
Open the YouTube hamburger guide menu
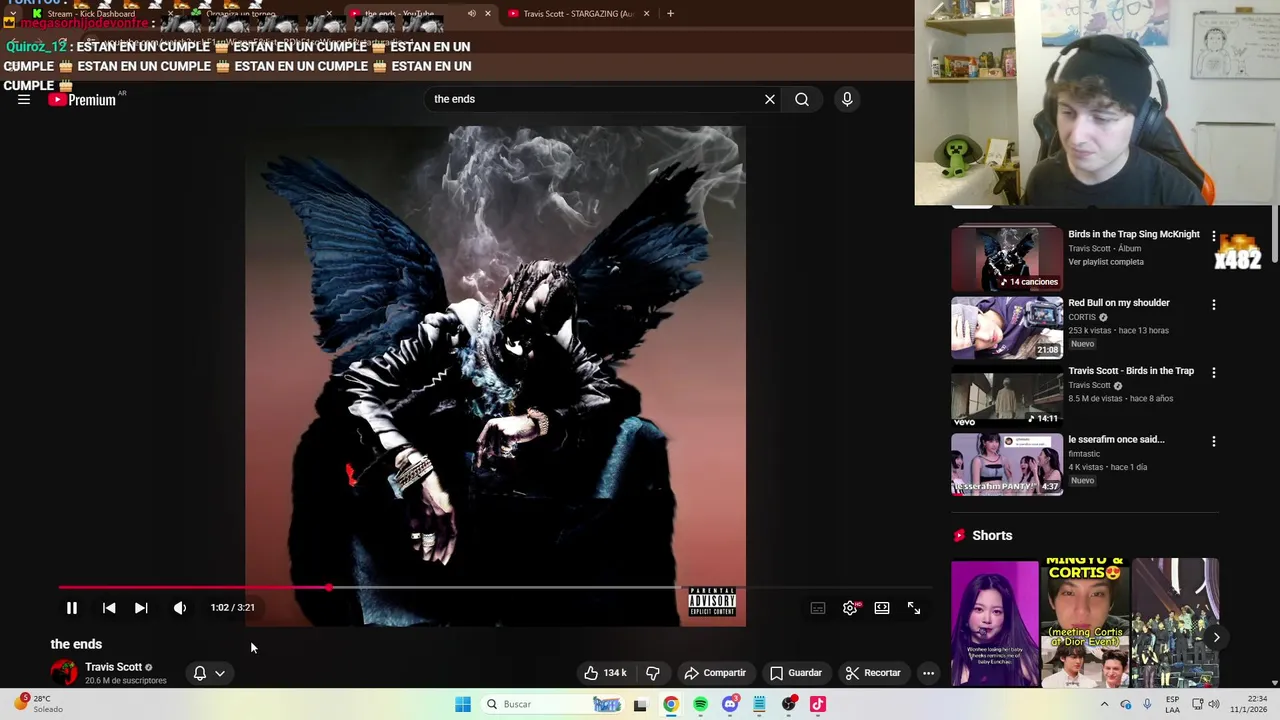(24, 99)
